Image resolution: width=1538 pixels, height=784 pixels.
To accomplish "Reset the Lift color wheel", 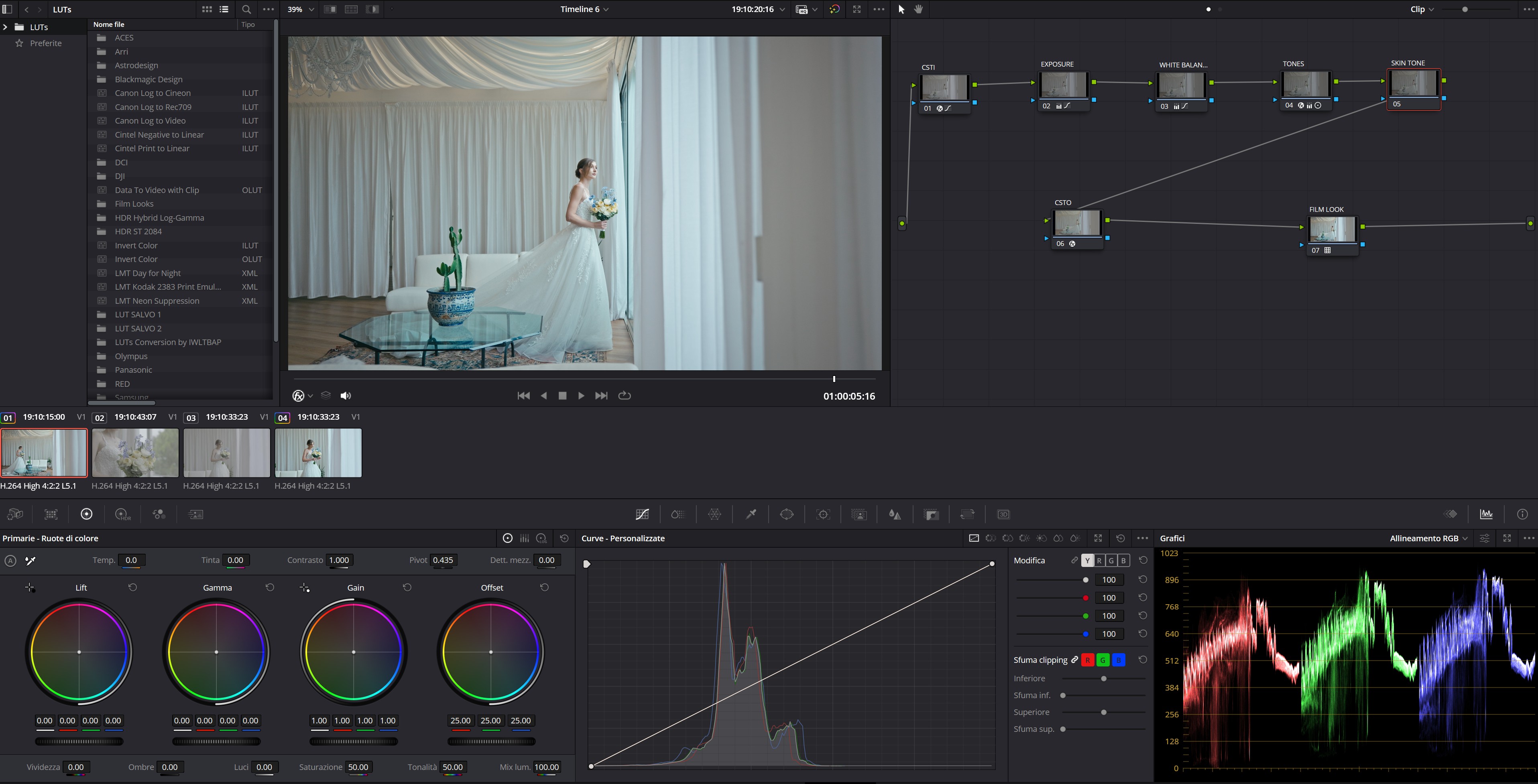I will (132, 588).
